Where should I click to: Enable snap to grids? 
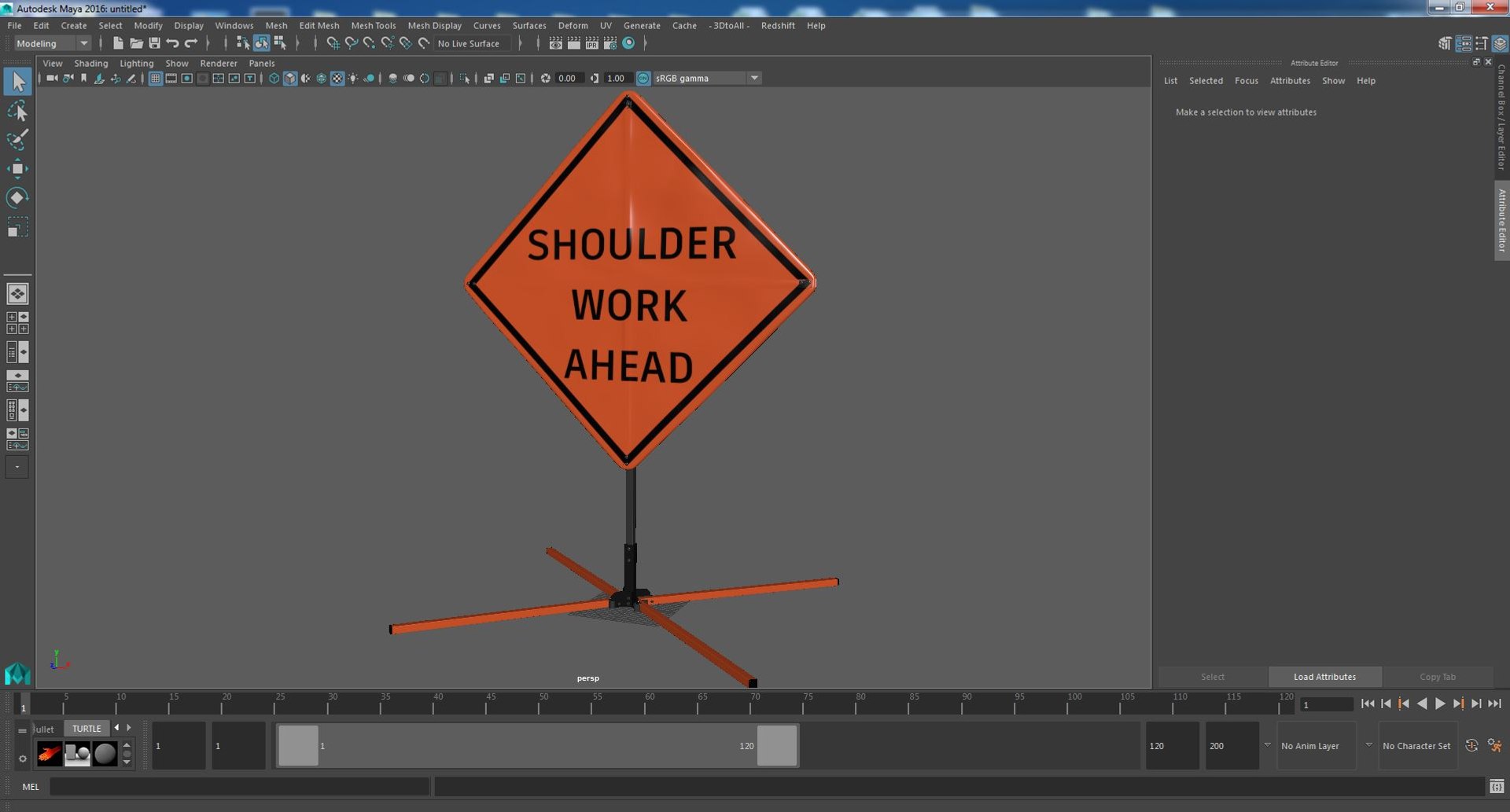coord(333,43)
